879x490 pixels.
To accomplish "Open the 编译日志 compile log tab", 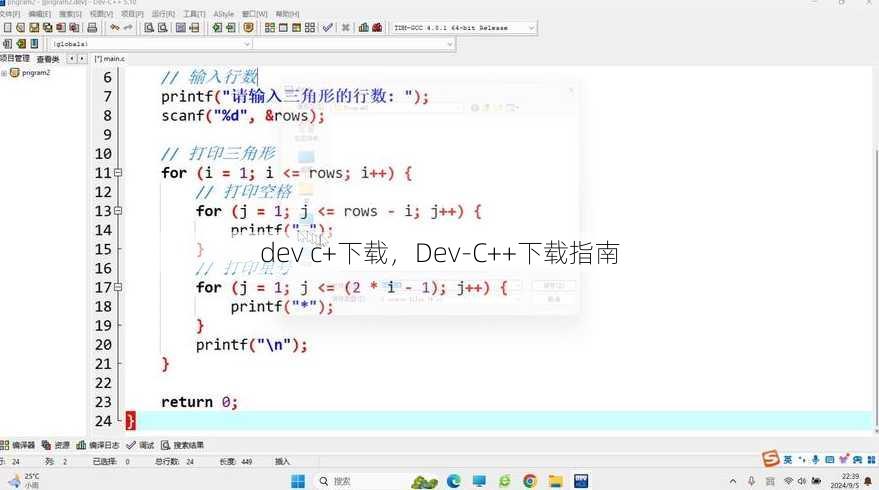I will point(98,445).
